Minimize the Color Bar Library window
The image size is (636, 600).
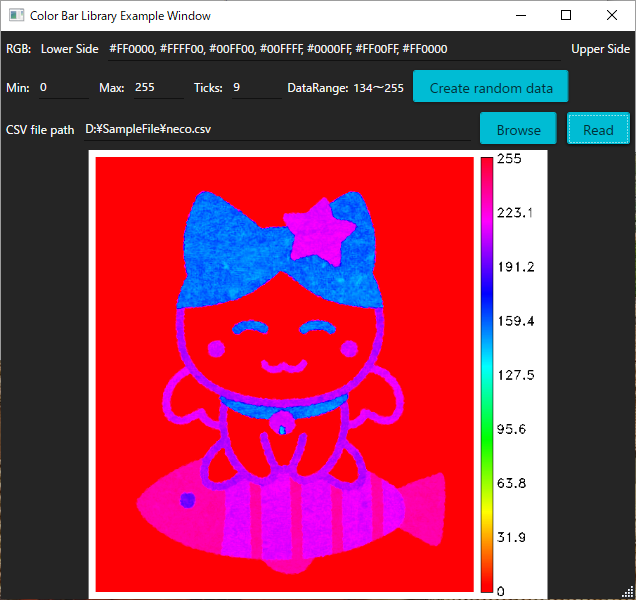(521, 15)
